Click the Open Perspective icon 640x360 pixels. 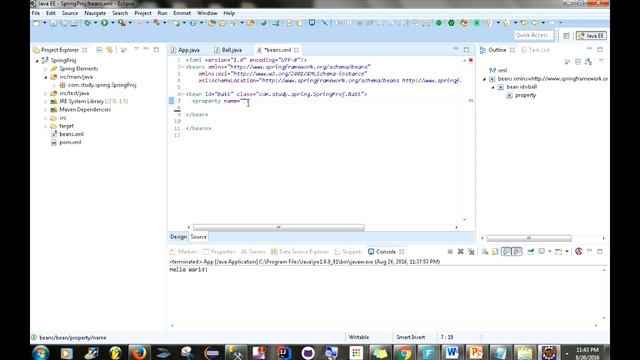(566, 36)
